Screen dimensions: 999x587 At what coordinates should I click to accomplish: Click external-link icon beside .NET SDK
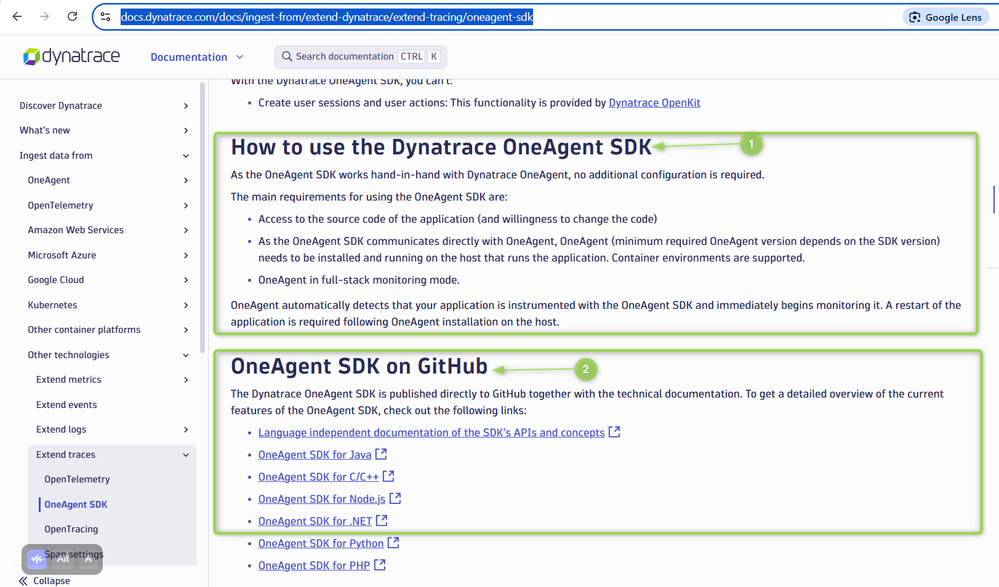coord(382,521)
